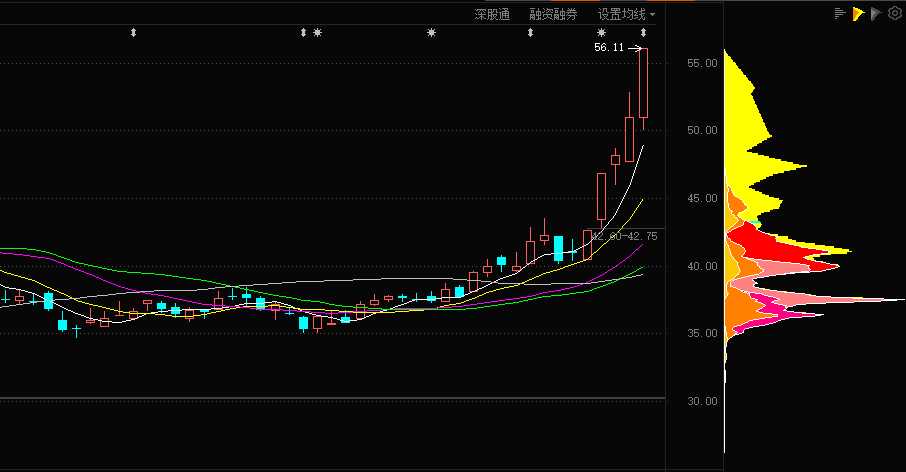Click the 30.00 price axis label
Screen dimensions: 906x472
point(702,401)
